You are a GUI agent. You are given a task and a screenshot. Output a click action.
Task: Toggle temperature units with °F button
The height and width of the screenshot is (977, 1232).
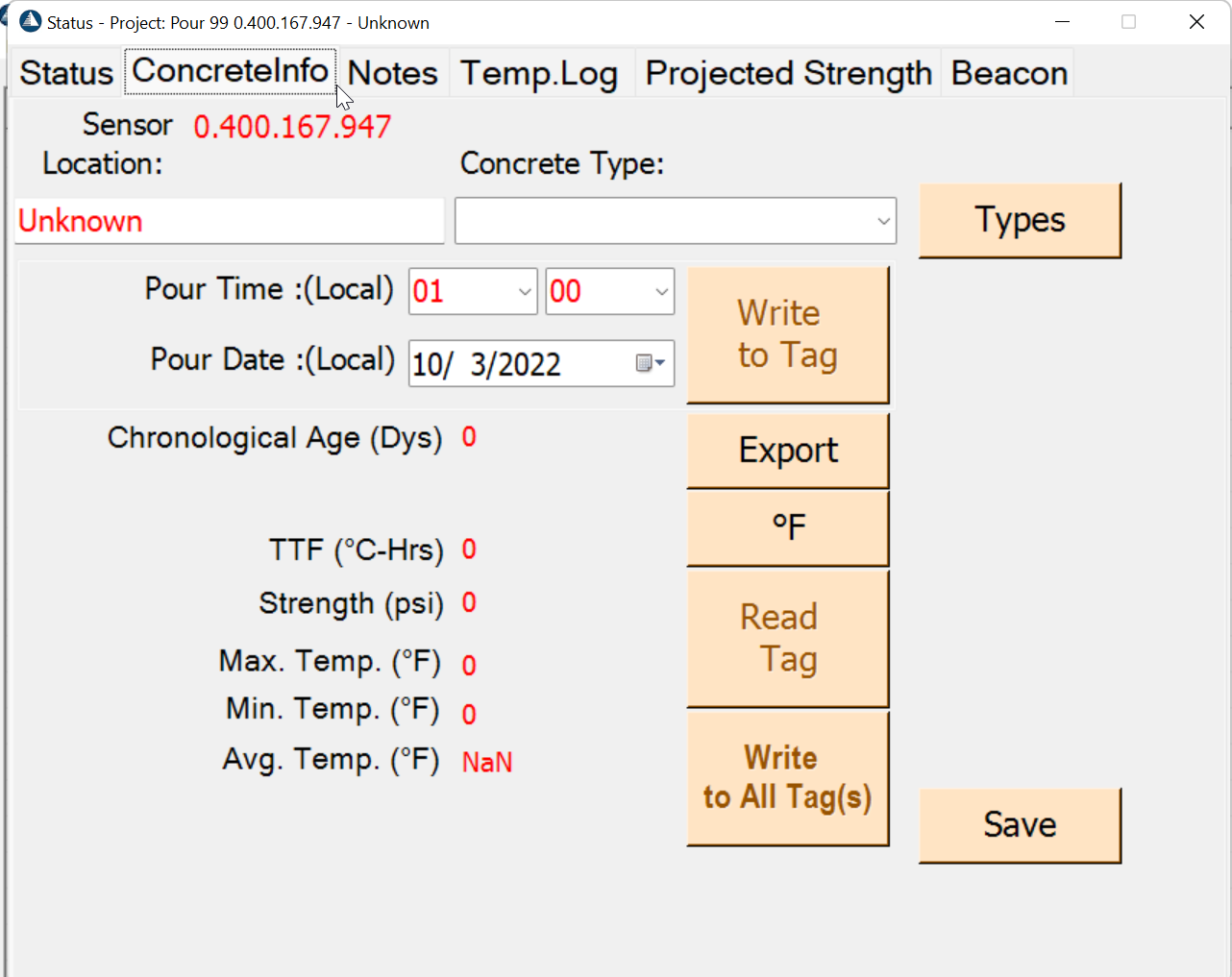click(788, 528)
